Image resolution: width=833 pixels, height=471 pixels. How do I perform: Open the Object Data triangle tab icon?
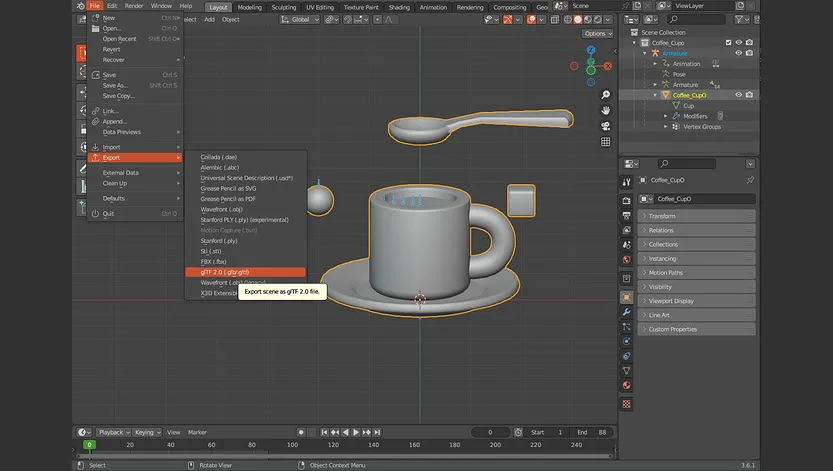[626, 370]
